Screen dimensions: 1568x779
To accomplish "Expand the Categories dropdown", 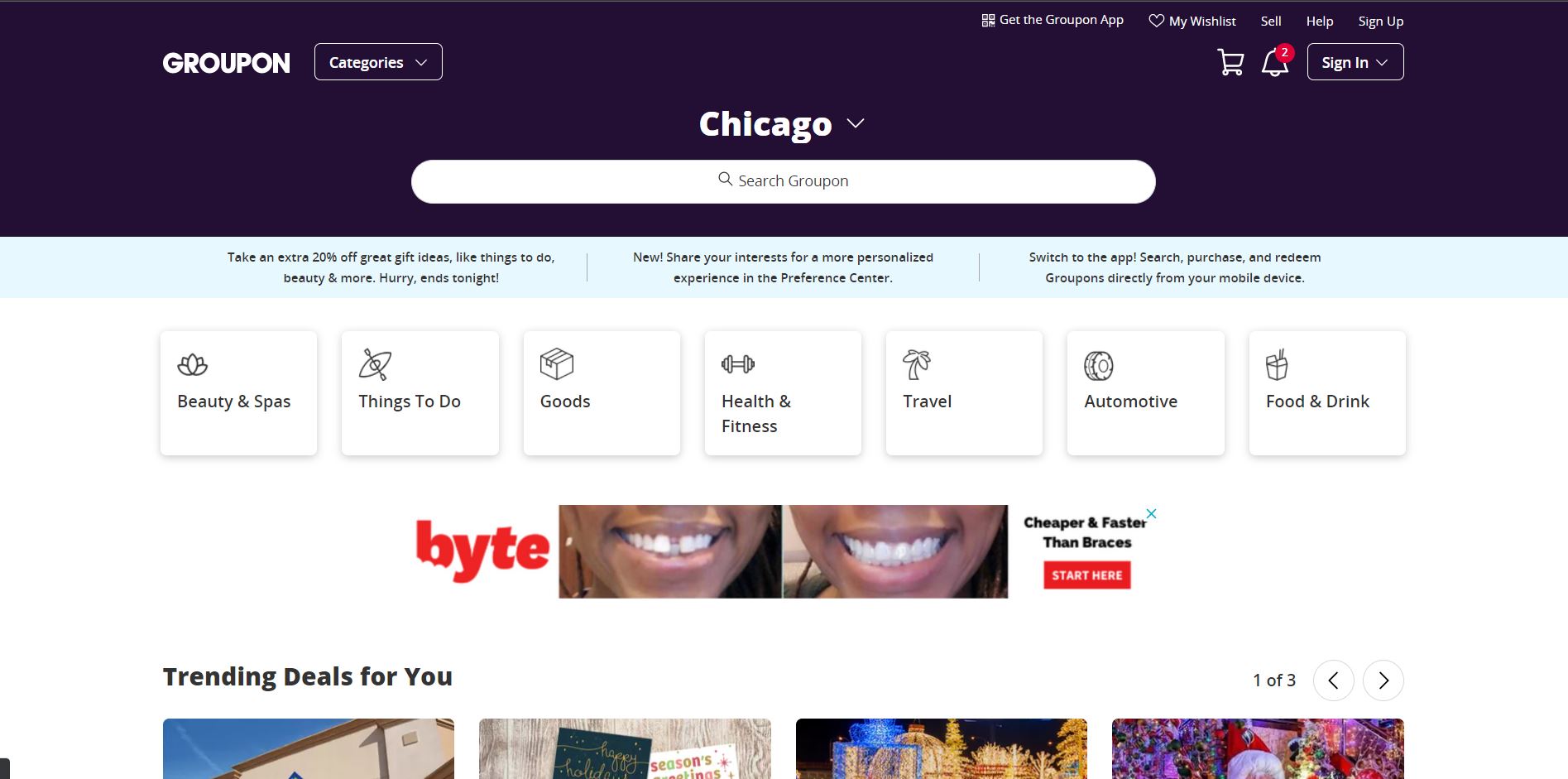I will (378, 62).
